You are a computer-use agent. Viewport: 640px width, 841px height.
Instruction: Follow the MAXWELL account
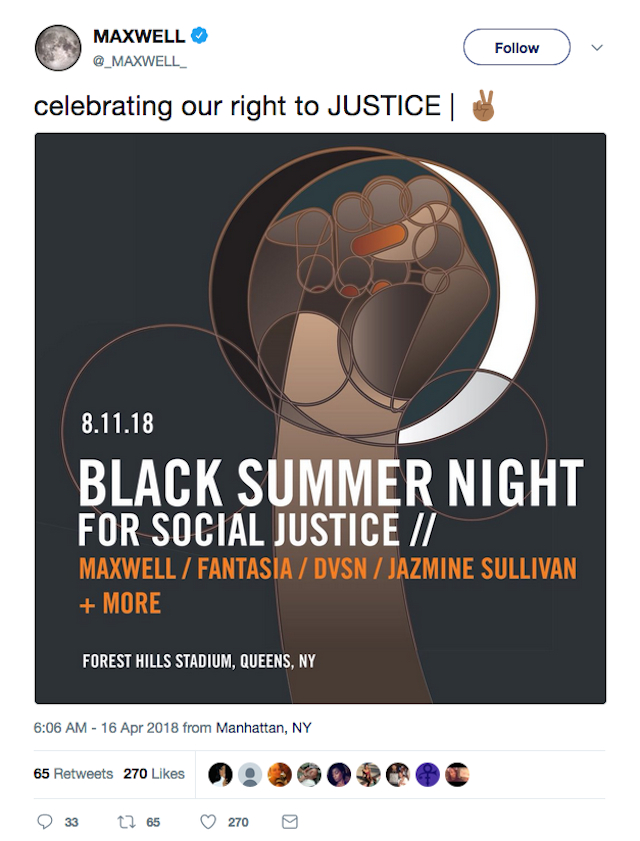click(x=517, y=47)
